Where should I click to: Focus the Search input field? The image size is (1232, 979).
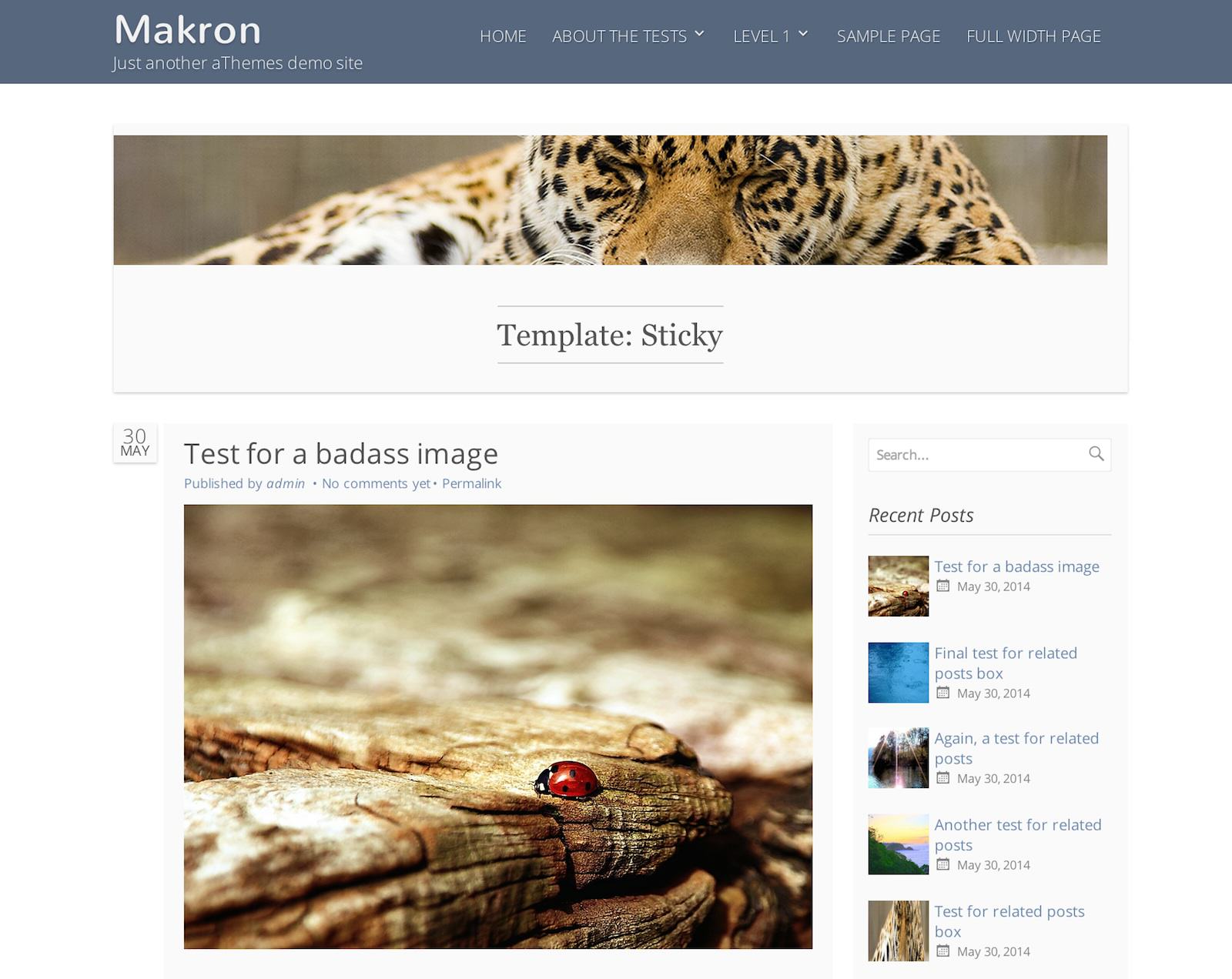(976, 455)
